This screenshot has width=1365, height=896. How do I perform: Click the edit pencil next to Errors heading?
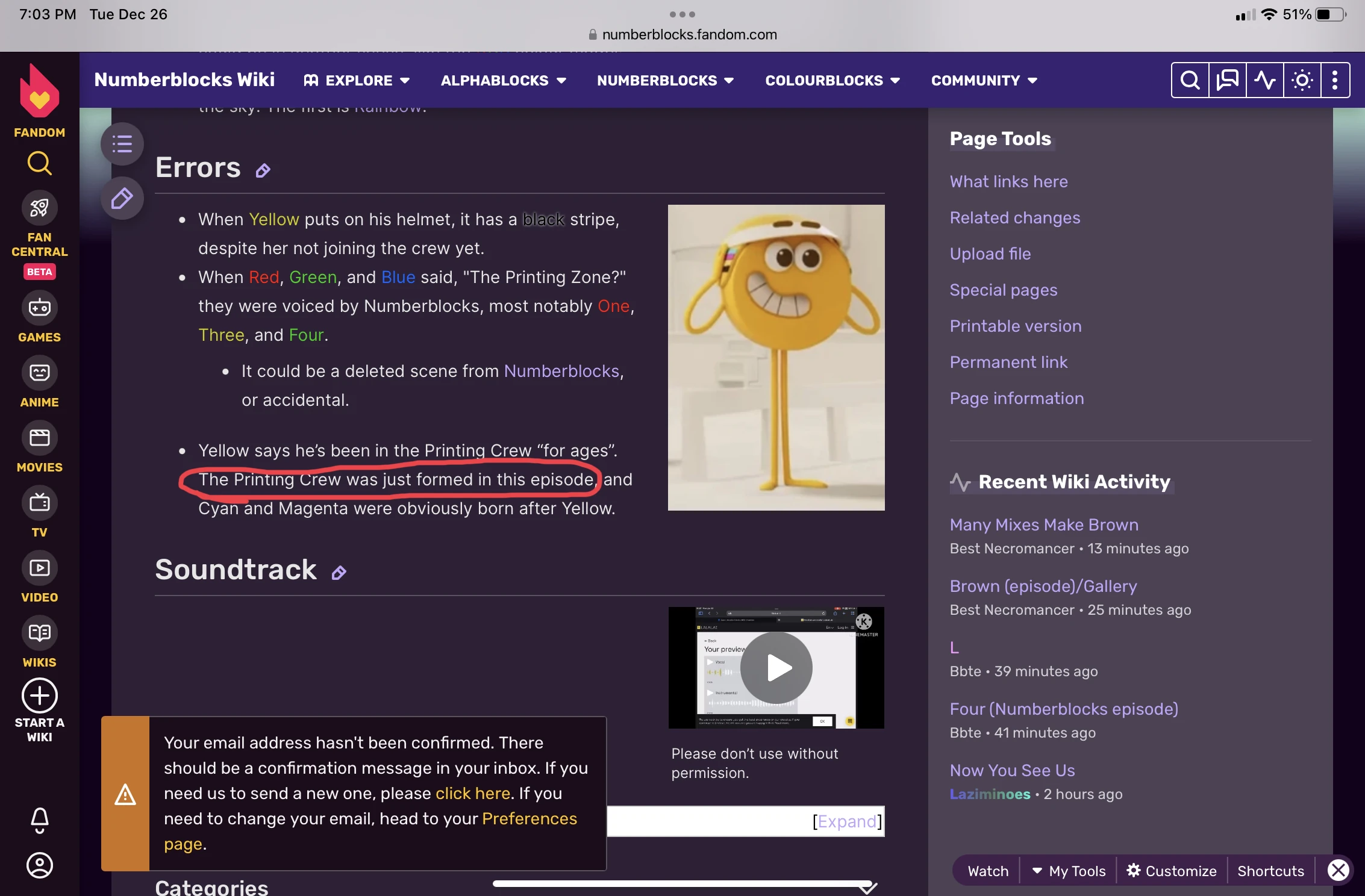(263, 171)
